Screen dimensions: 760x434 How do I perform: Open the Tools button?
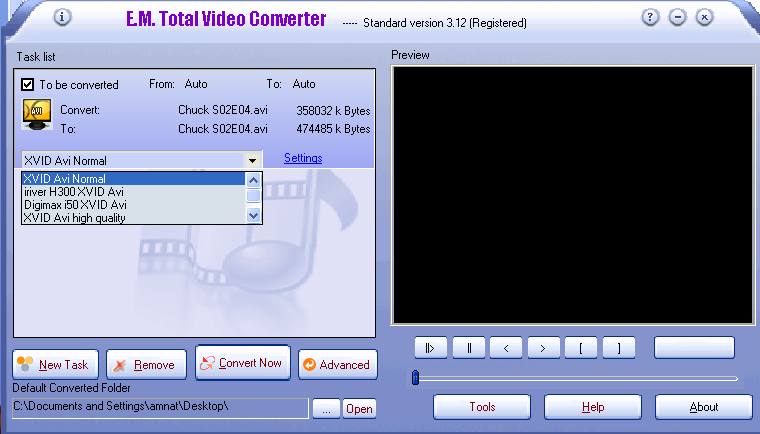pos(482,407)
